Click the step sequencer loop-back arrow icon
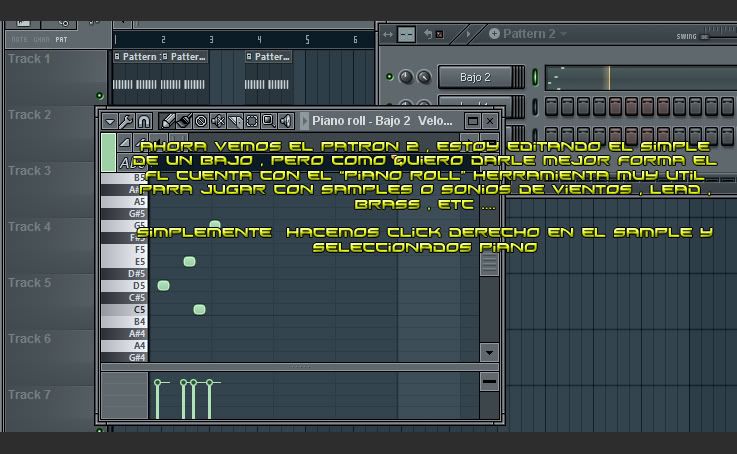 click(x=428, y=34)
